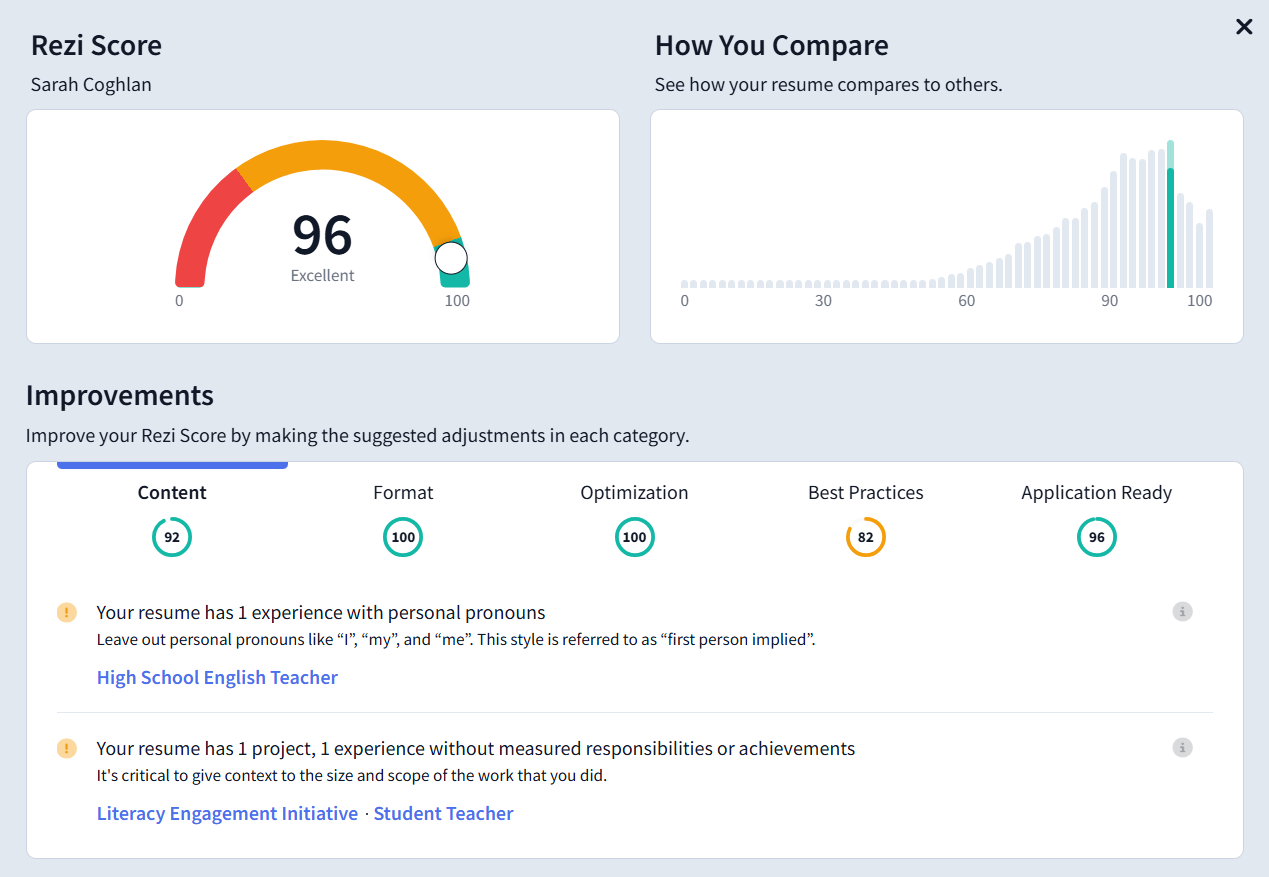The height and width of the screenshot is (877, 1269).
Task: Click the Best Practices score circle showing 82
Action: (865, 537)
